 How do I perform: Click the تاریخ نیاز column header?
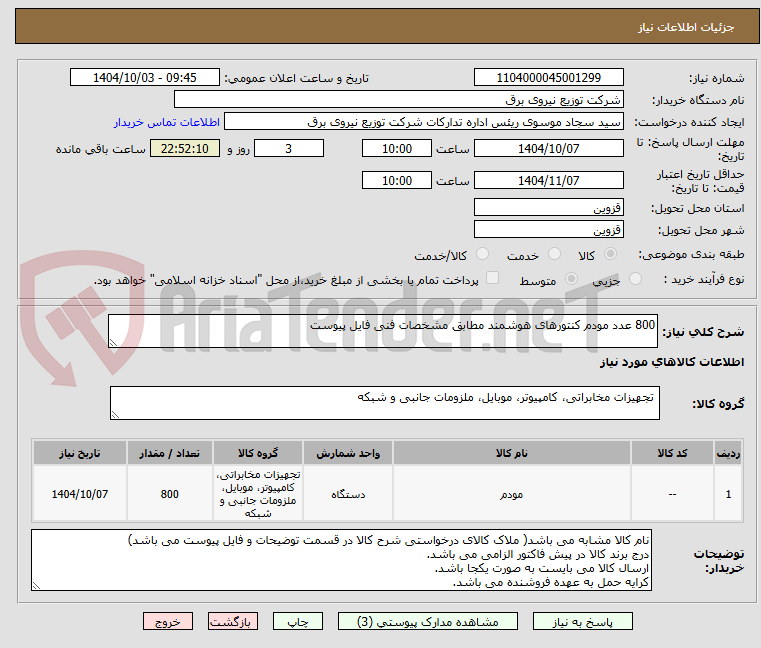[x=80, y=453]
